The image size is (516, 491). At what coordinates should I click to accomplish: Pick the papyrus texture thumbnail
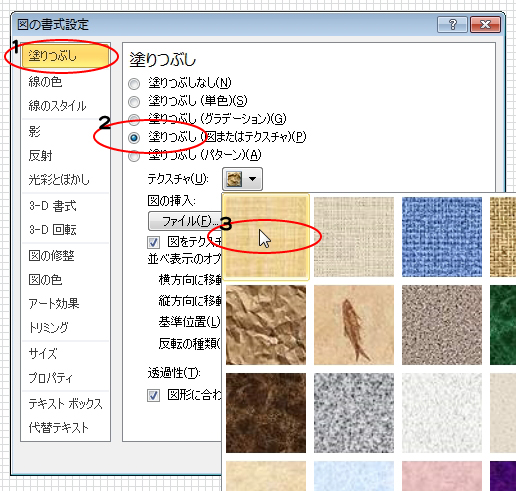[x=266, y=237]
